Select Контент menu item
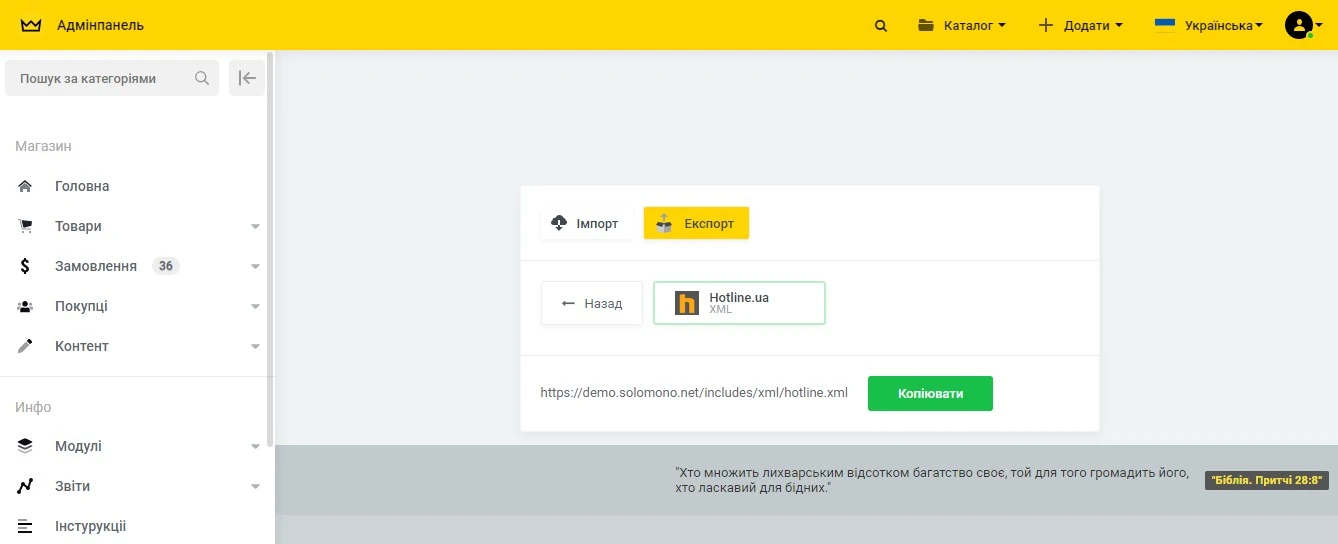 pos(82,346)
